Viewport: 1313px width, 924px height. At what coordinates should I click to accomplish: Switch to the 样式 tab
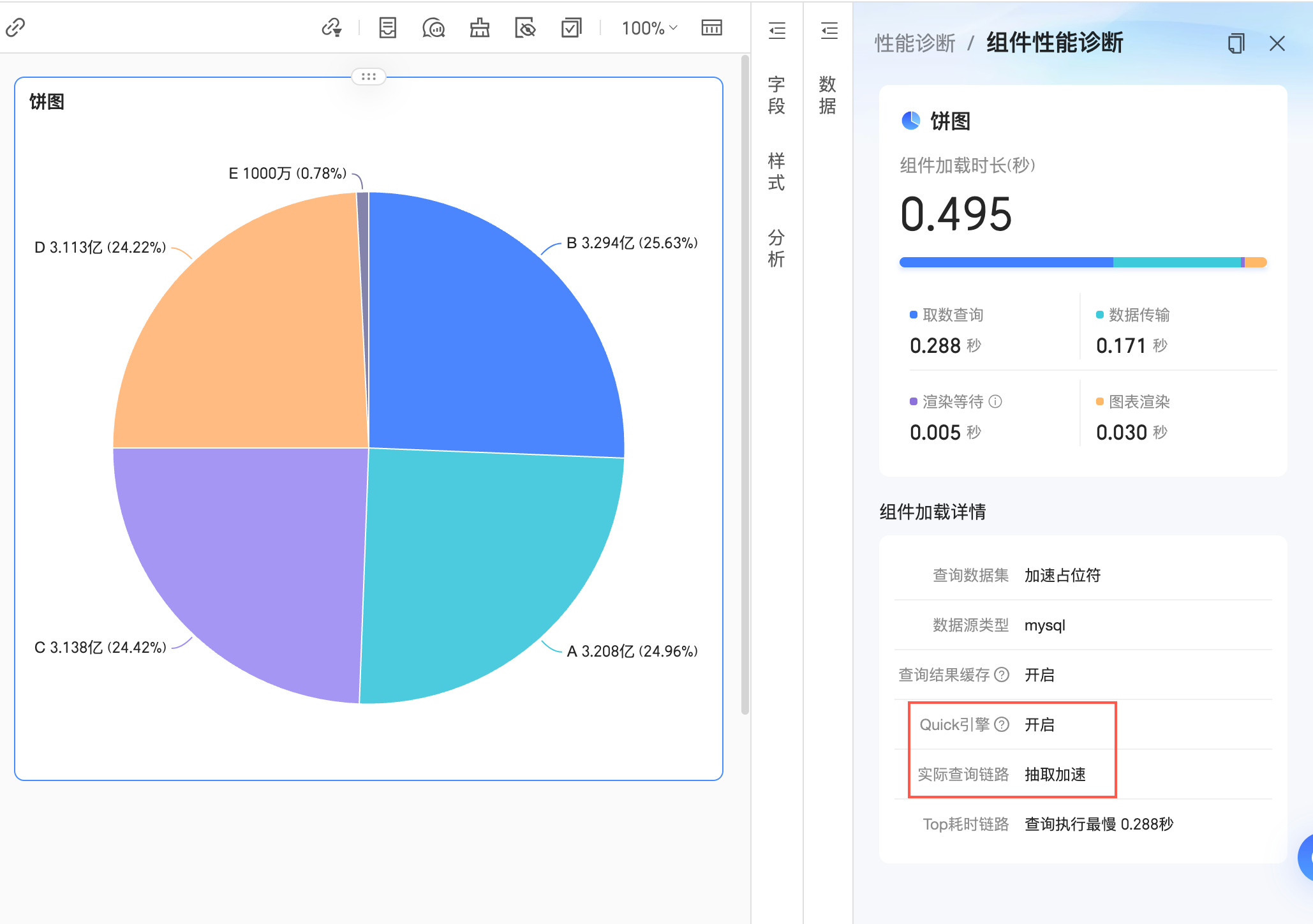(776, 171)
